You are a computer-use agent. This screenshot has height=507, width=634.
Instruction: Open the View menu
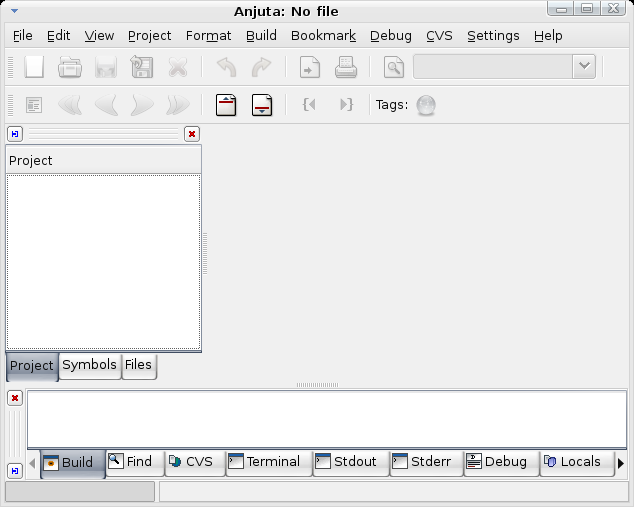pyautogui.click(x=99, y=36)
